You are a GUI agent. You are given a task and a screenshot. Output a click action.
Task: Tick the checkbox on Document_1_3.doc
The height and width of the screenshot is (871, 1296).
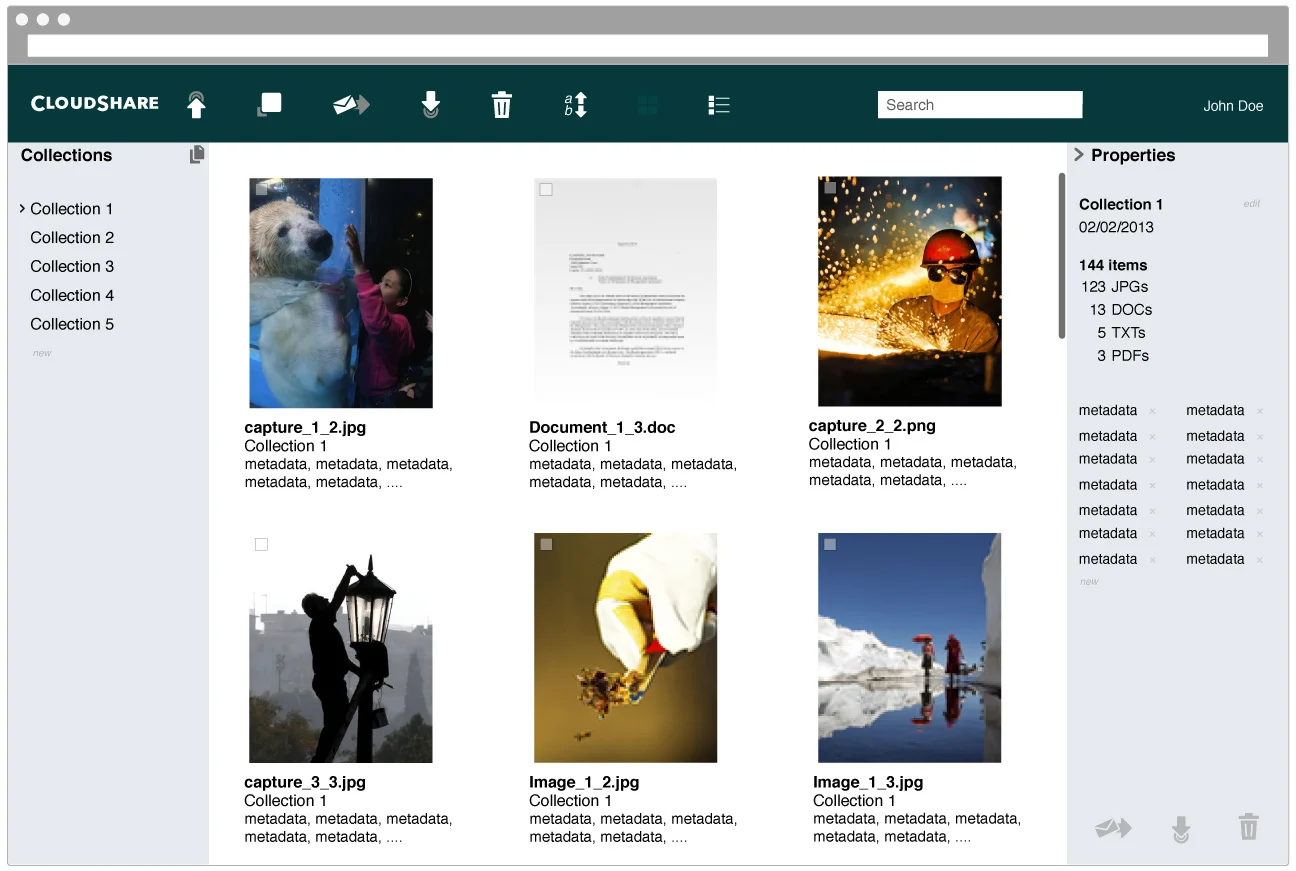(546, 189)
